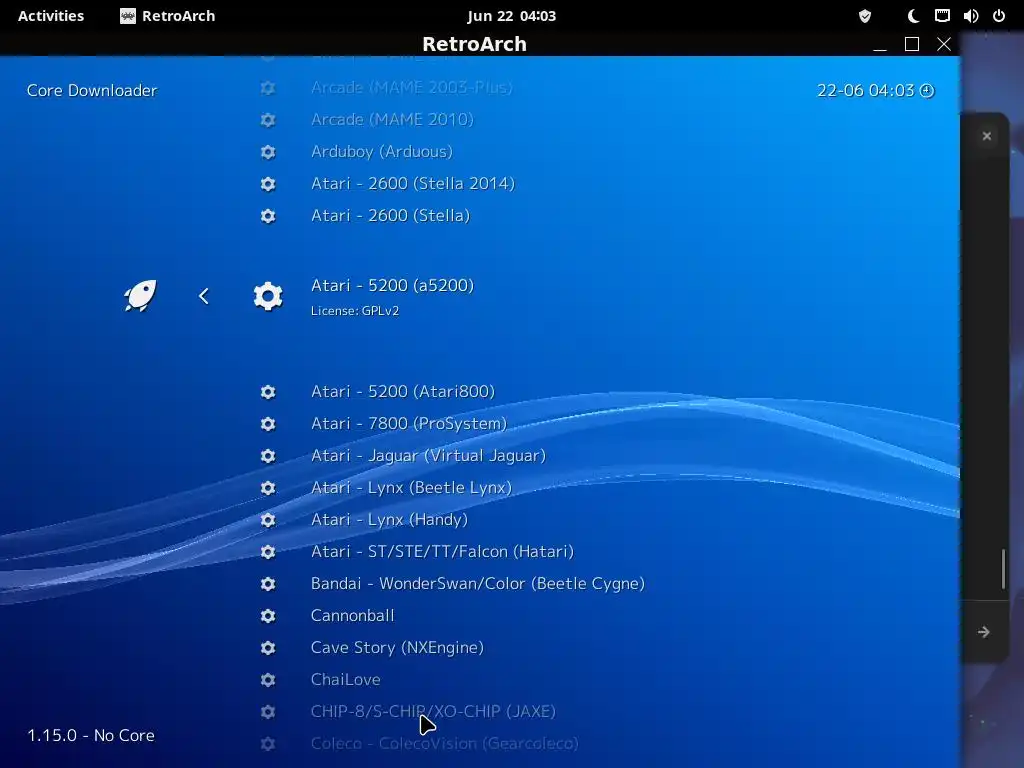Select CHIP-8/S-CHIP/XO-CHIP (JAXE) core entry

(x=433, y=711)
